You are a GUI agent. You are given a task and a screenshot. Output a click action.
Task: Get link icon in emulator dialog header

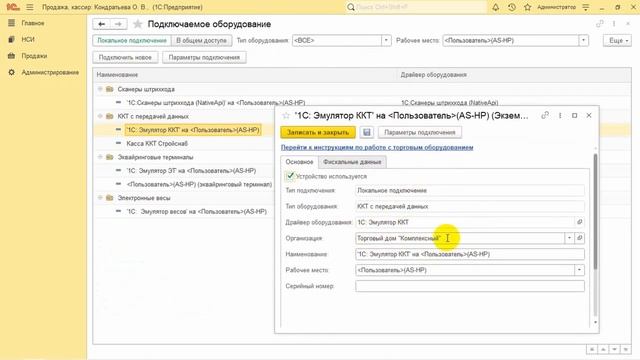[x=545, y=116]
